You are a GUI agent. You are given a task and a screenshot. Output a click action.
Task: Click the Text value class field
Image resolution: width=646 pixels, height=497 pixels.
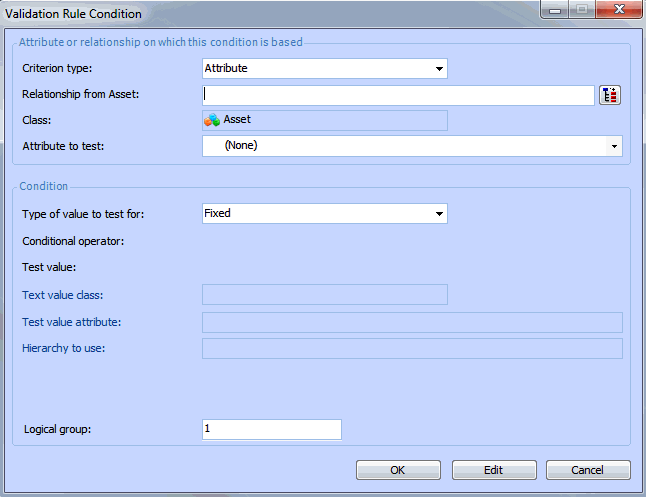tap(325, 295)
